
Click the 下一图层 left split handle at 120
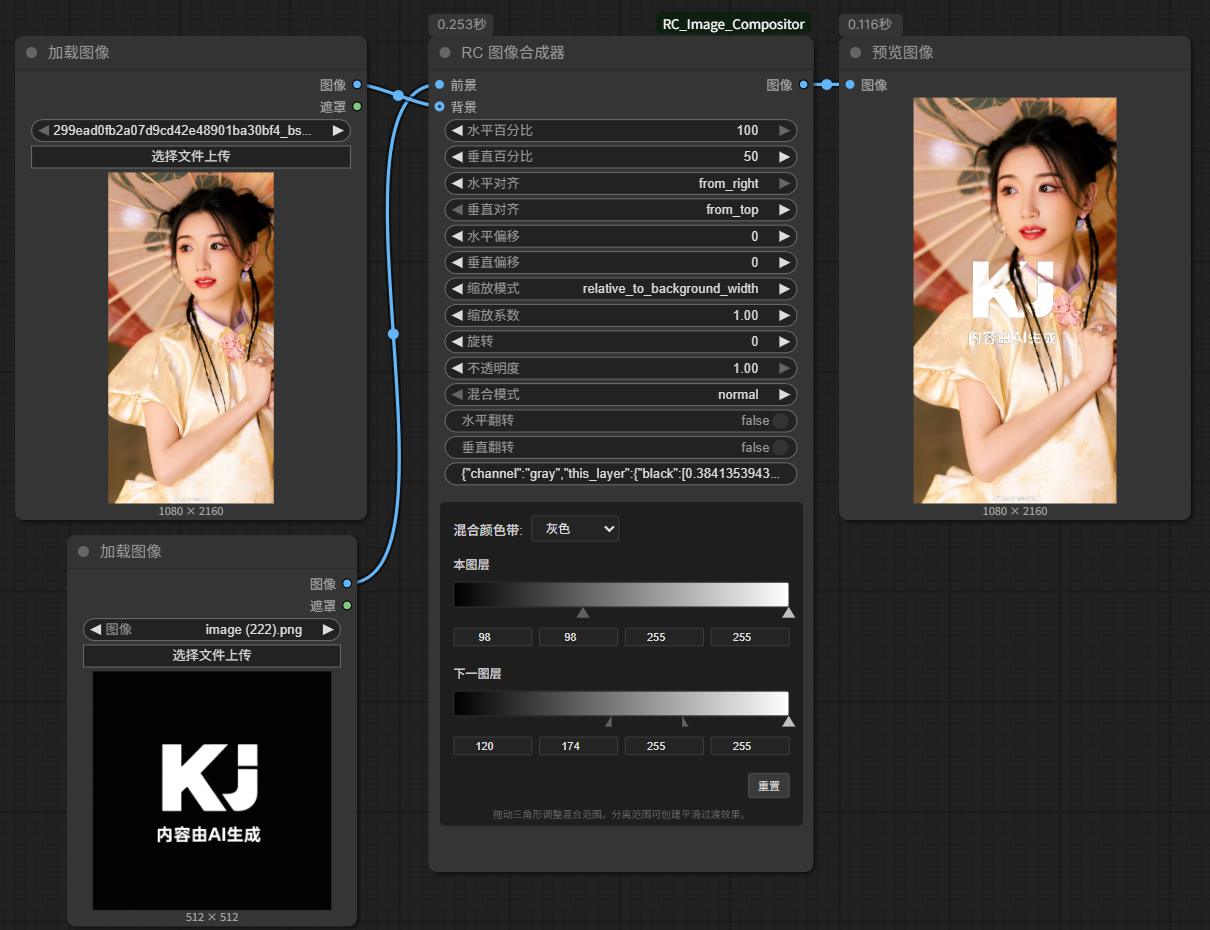point(608,721)
